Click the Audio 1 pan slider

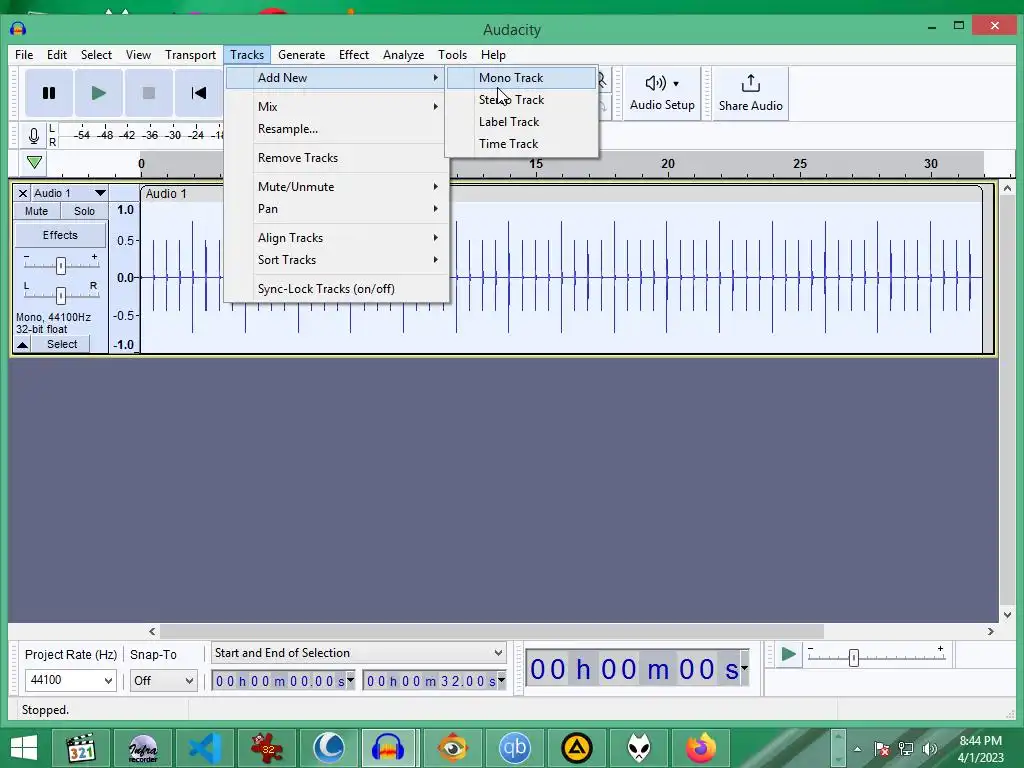tap(61, 295)
